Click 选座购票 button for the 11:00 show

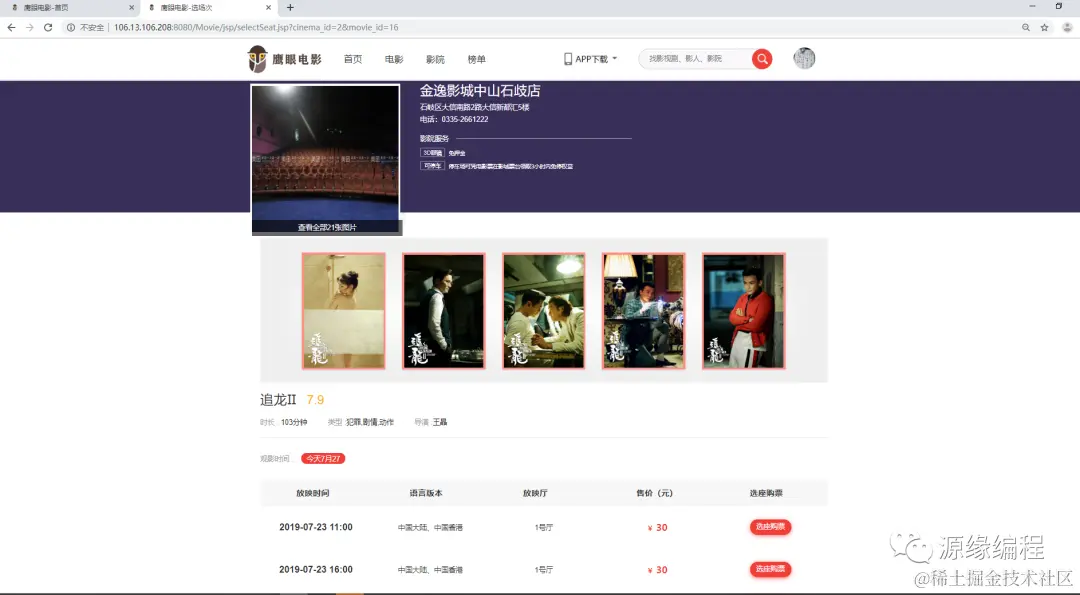(770, 527)
